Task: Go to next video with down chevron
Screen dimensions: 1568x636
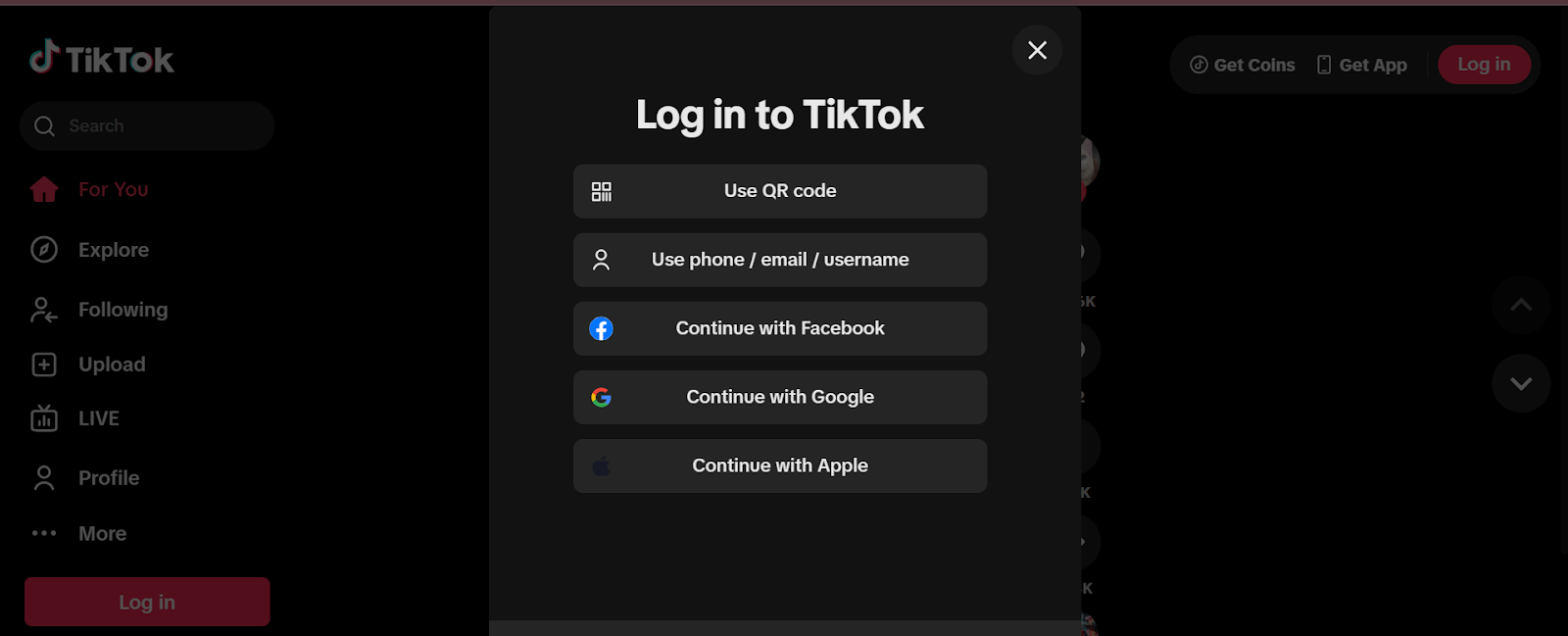Action: tap(1521, 383)
